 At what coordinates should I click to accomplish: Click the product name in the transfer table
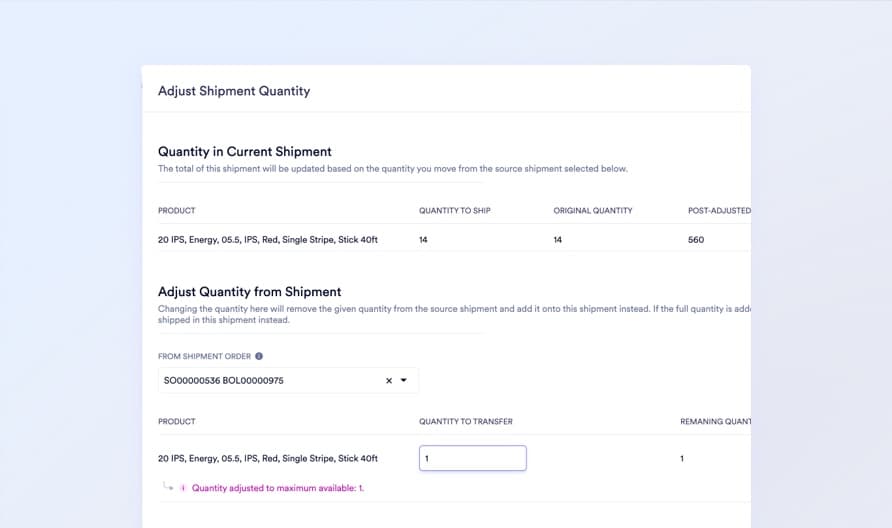click(x=267, y=459)
